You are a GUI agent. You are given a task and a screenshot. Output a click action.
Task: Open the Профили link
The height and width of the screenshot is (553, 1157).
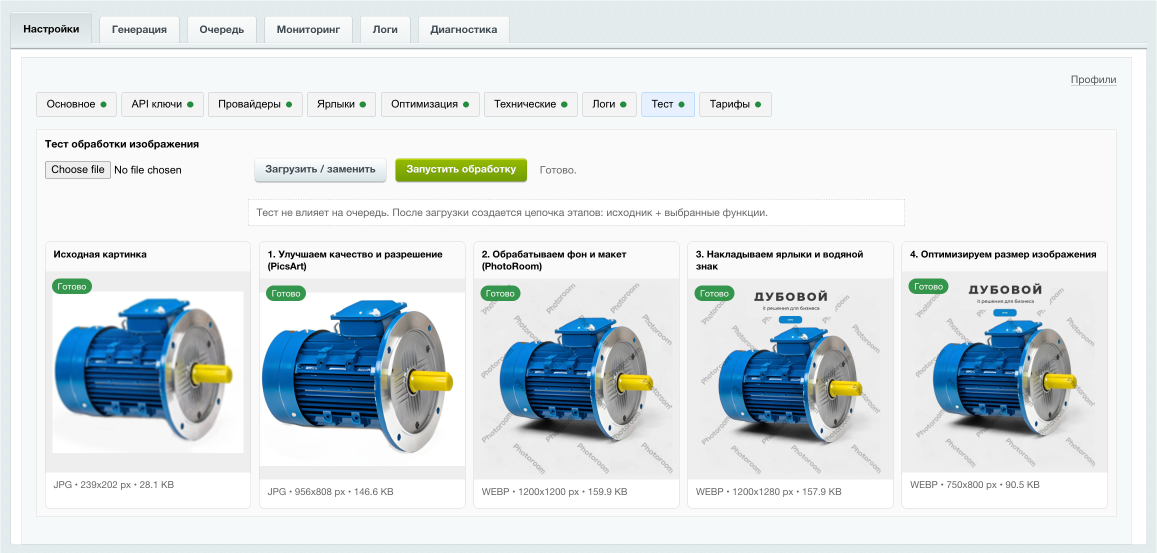pyautogui.click(x=1094, y=80)
